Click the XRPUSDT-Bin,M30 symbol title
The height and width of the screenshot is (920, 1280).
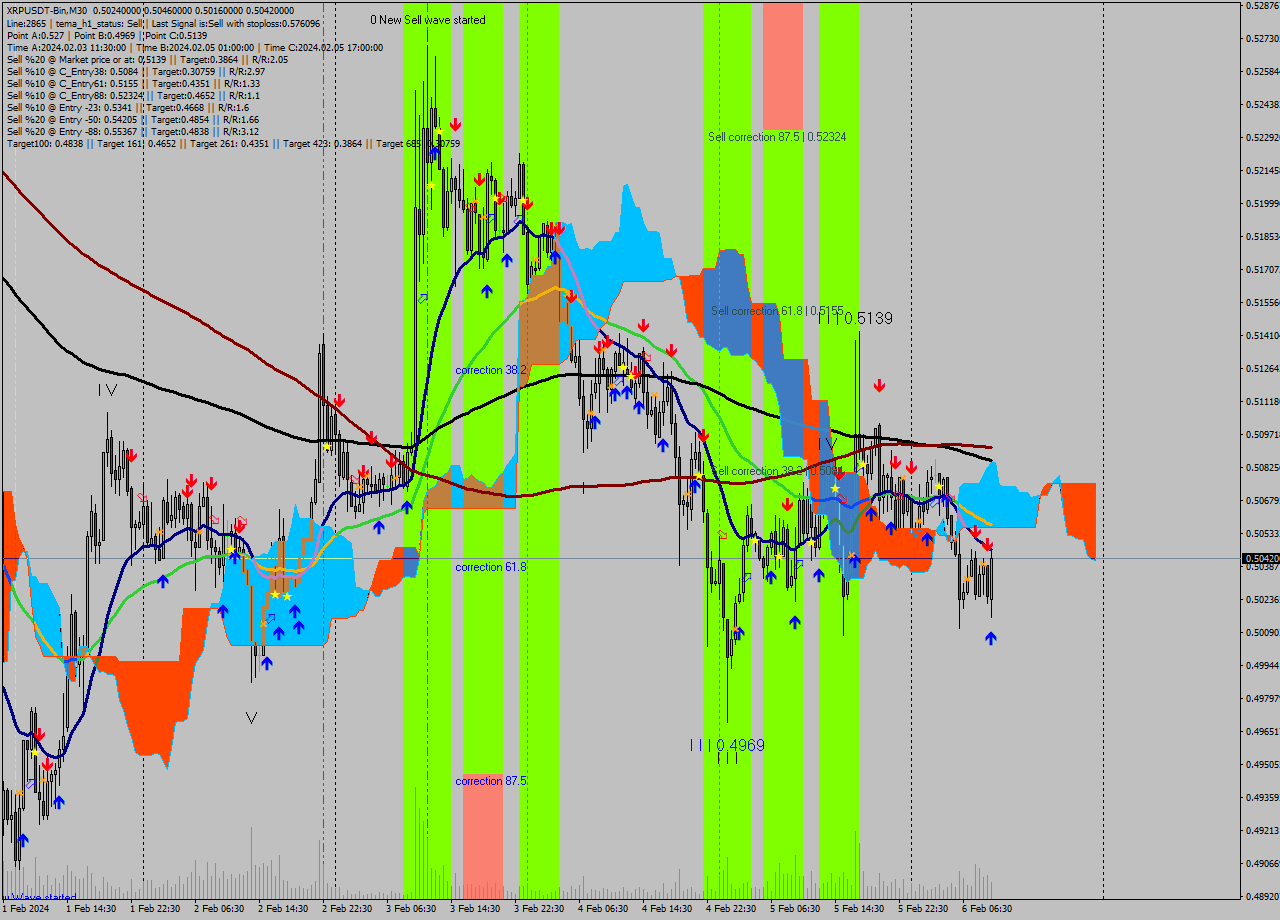47,11
